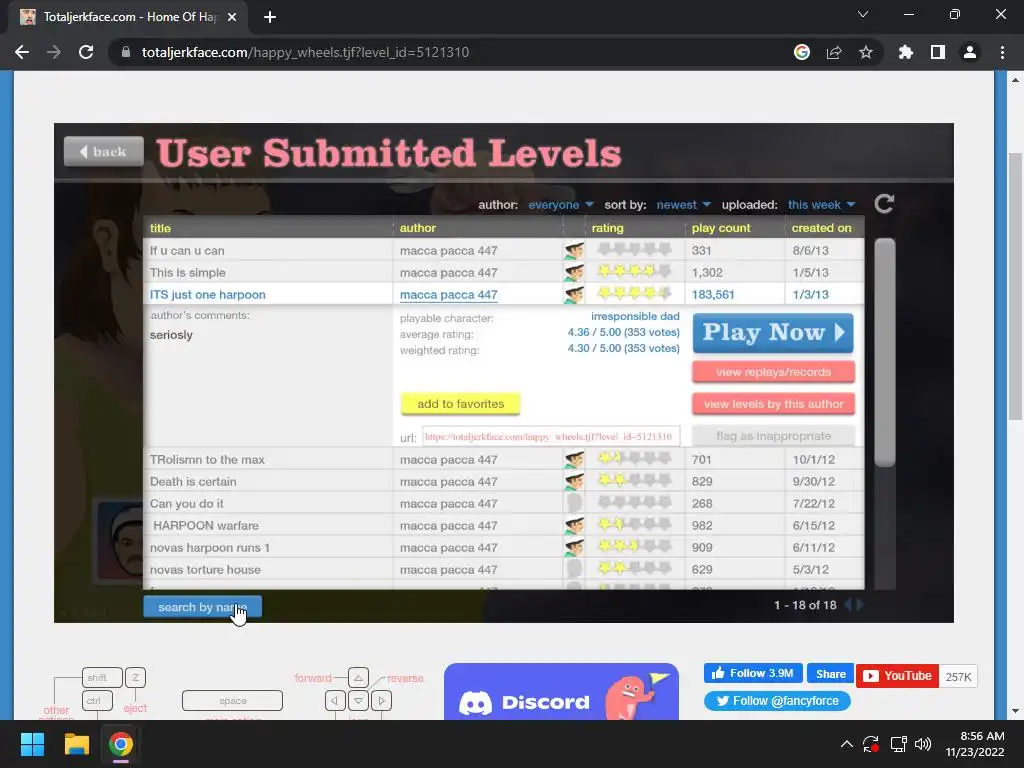
Task: Open the uploaded this week dropdown
Action: 822,205
